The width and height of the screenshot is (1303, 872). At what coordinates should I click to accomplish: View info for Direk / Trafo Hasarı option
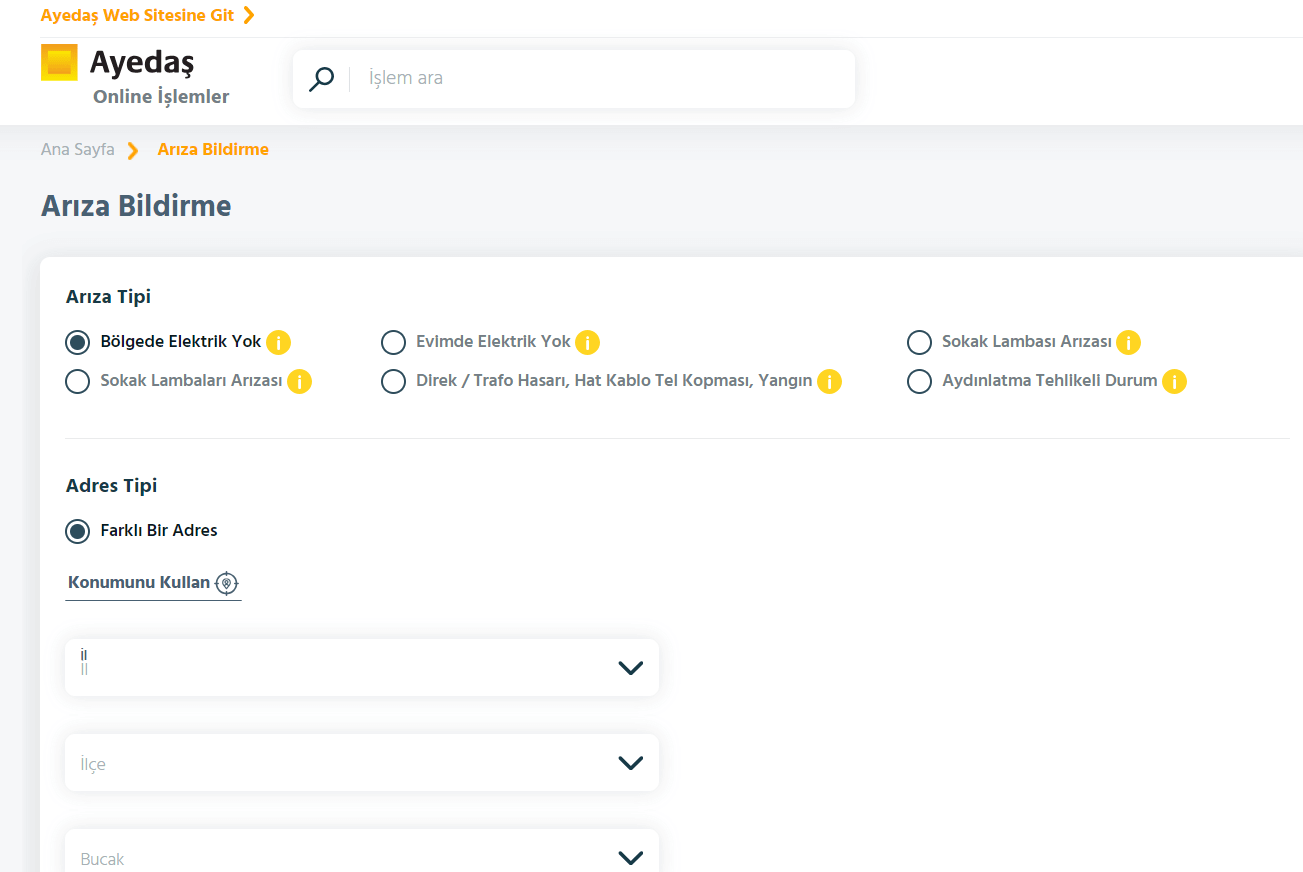click(829, 381)
